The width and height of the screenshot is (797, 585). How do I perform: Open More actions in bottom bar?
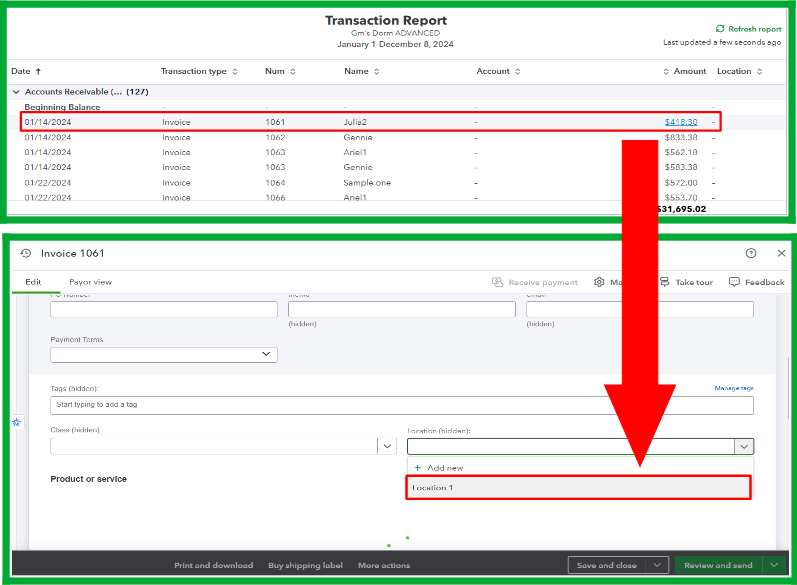pyautogui.click(x=384, y=565)
